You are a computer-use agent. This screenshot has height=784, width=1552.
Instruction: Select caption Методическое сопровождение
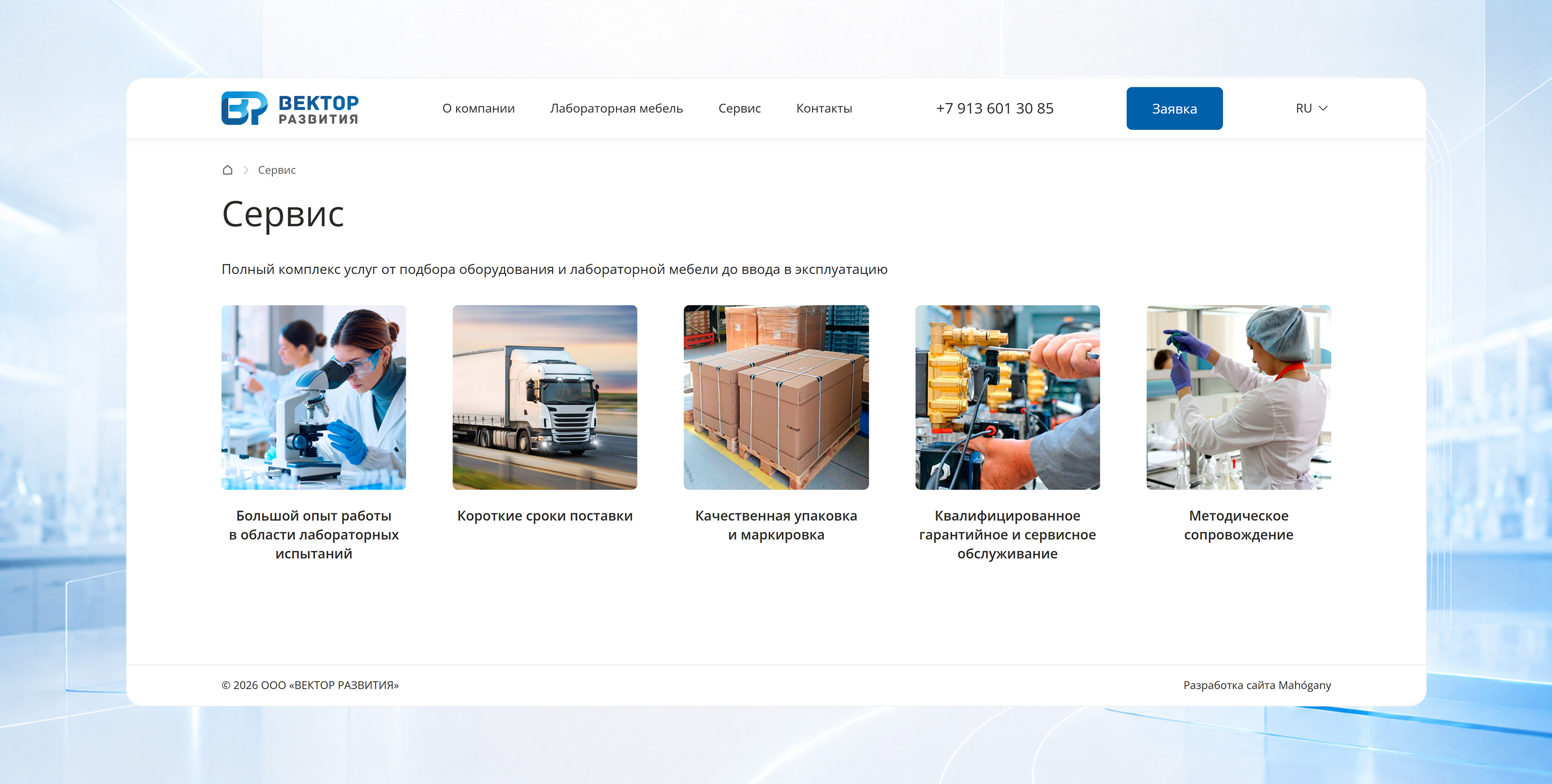[1239, 525]
